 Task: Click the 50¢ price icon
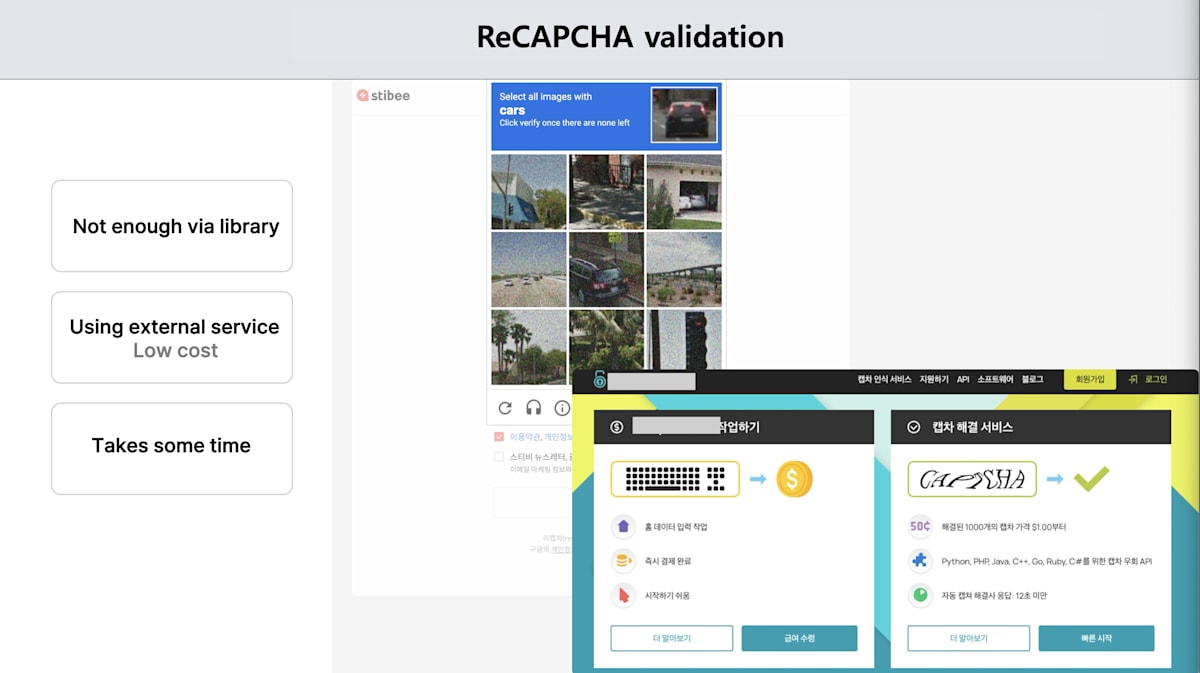point(920,526)
